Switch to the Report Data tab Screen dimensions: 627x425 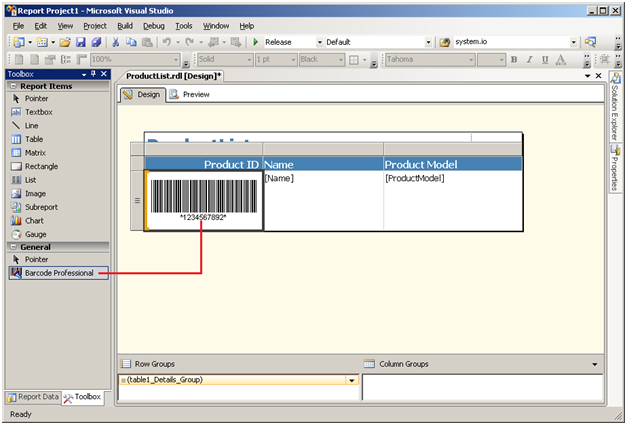(x=33, y=397)
